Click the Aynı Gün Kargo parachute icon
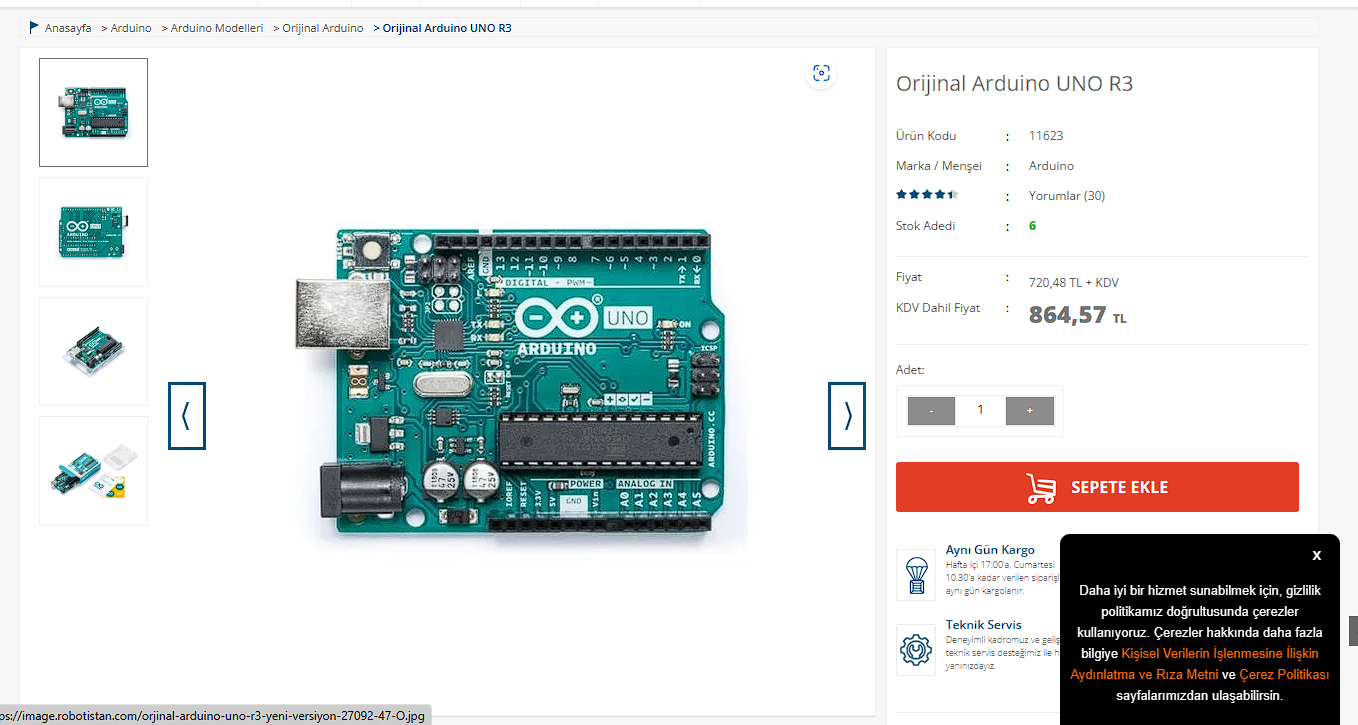 point(916,574)
